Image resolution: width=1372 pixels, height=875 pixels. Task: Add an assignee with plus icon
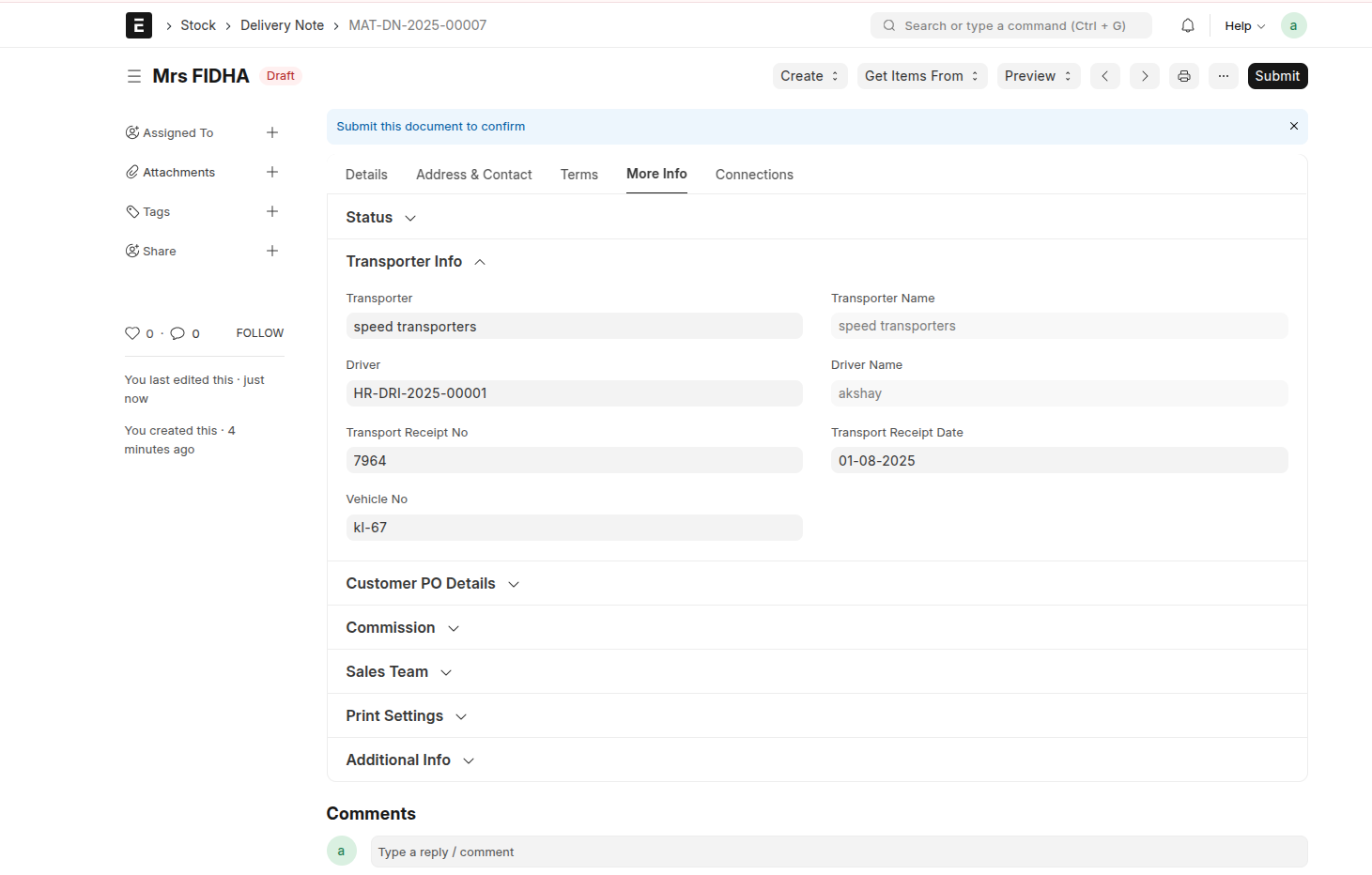pyautogui.click(x=271, y=132)
